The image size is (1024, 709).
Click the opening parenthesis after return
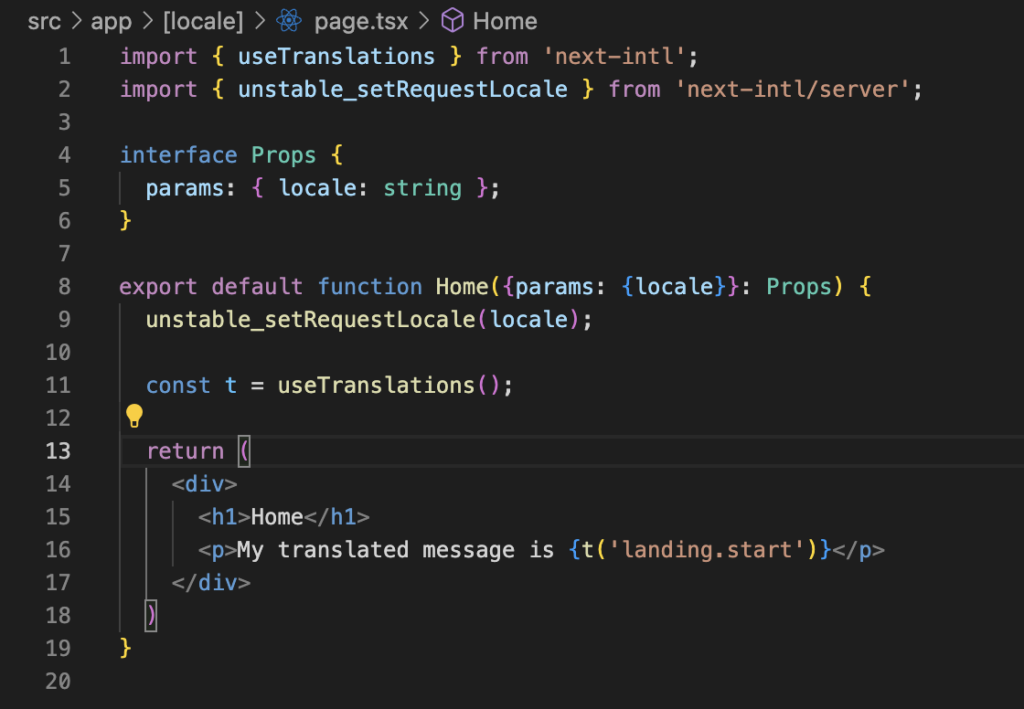coord(244,451)
